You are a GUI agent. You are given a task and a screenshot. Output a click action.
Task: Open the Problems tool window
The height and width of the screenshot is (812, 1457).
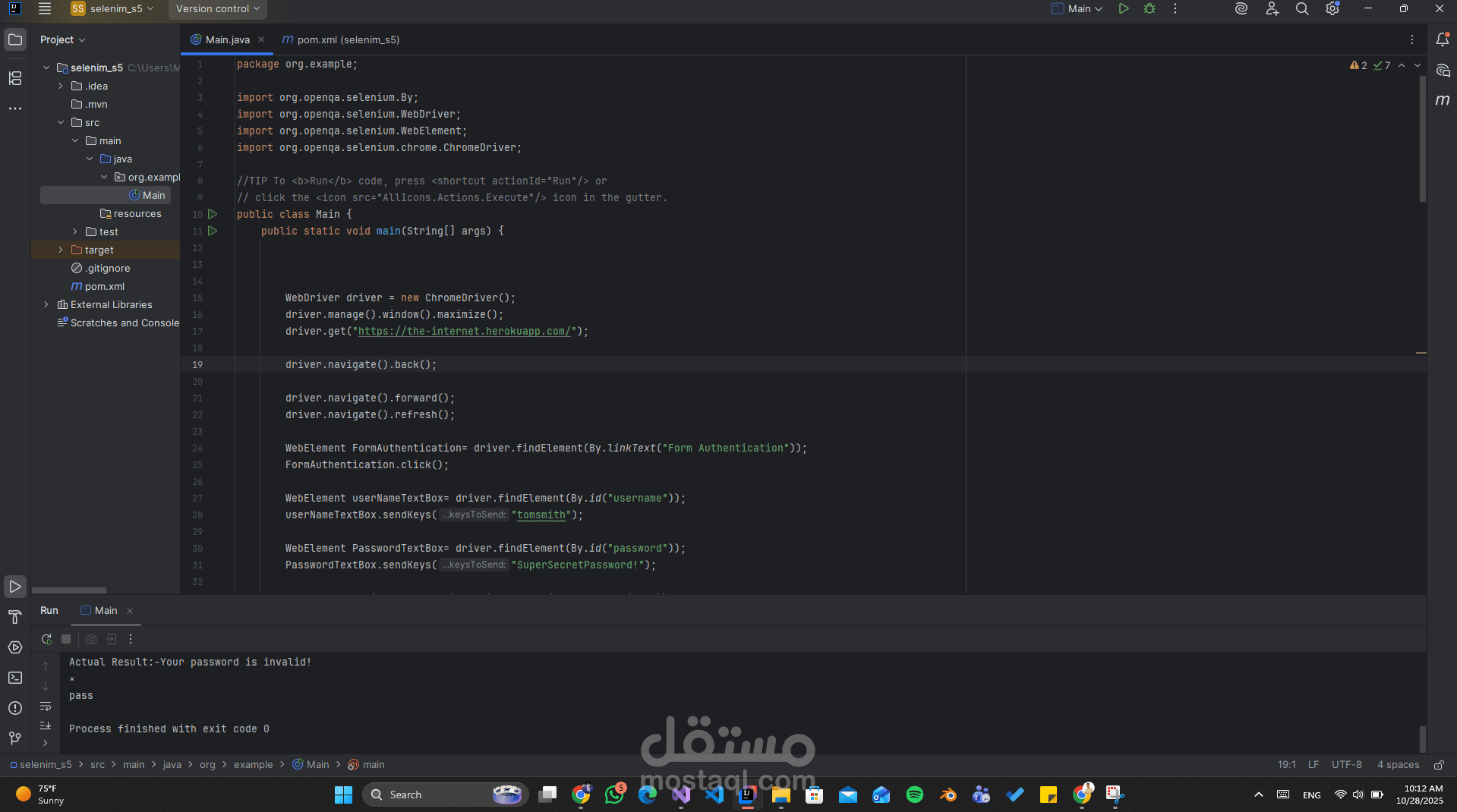[x=15, y=708]
